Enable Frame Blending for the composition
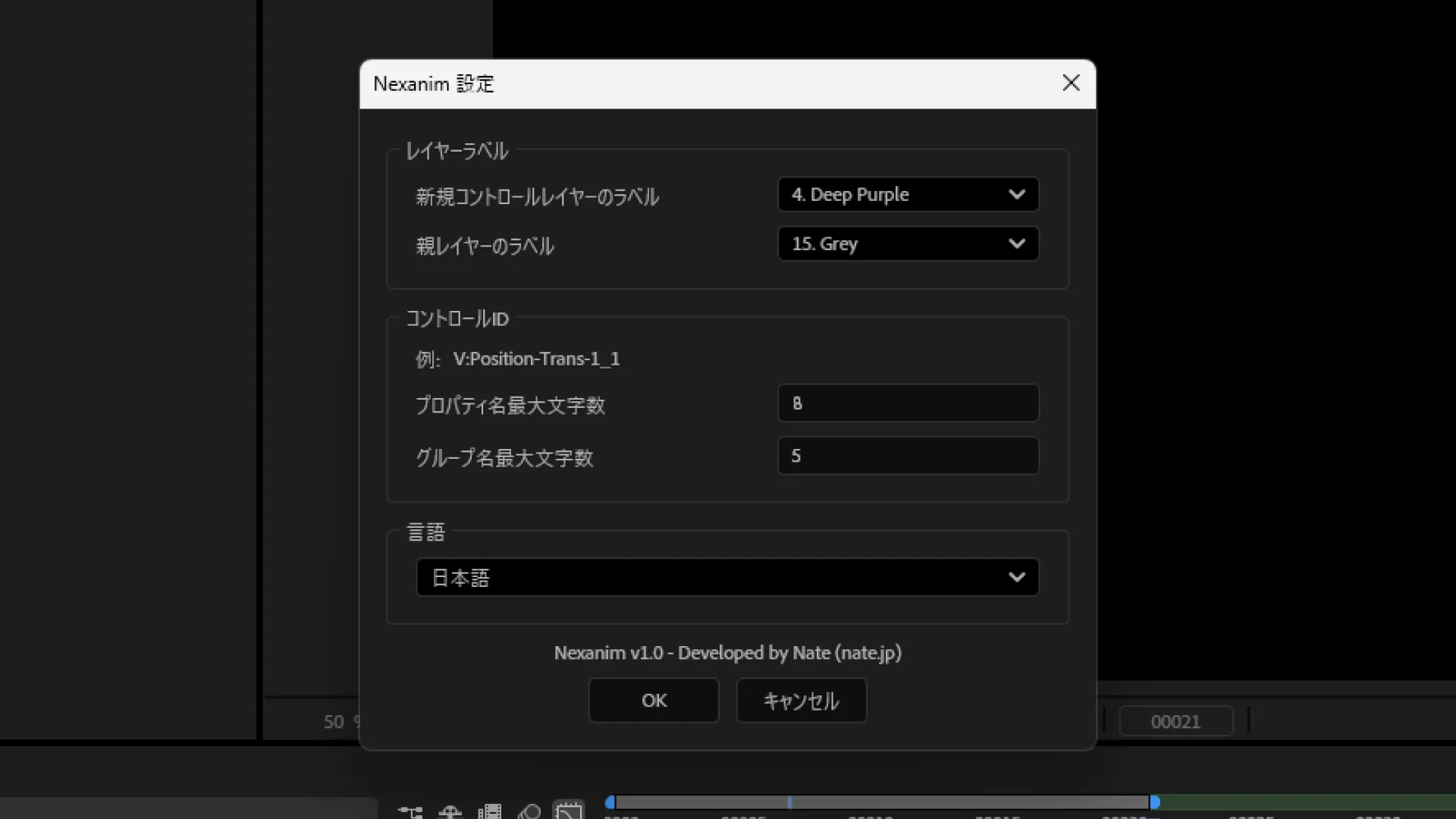This screenshot has width=1456, height=819. pyautogui.click(x=490, y=812)
